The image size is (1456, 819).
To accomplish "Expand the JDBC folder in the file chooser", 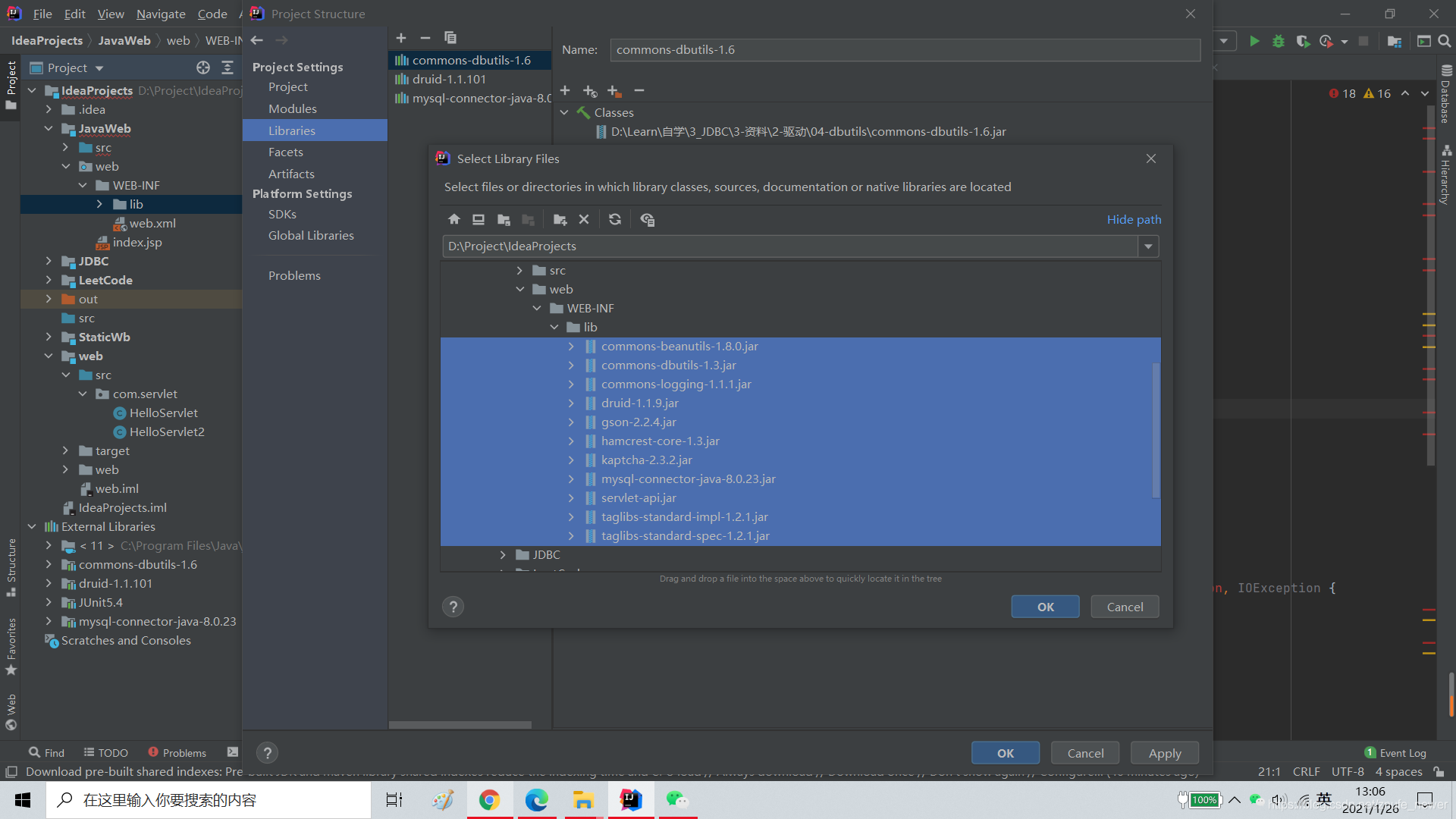I will (x=503, y=555).
